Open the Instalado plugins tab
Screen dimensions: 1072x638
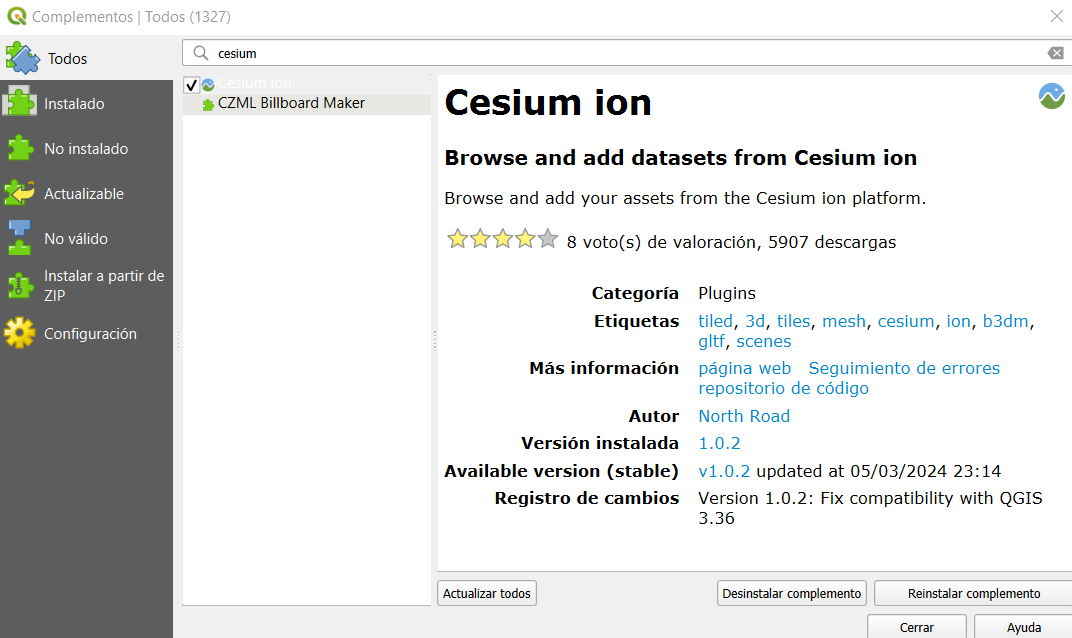[86, 103]
